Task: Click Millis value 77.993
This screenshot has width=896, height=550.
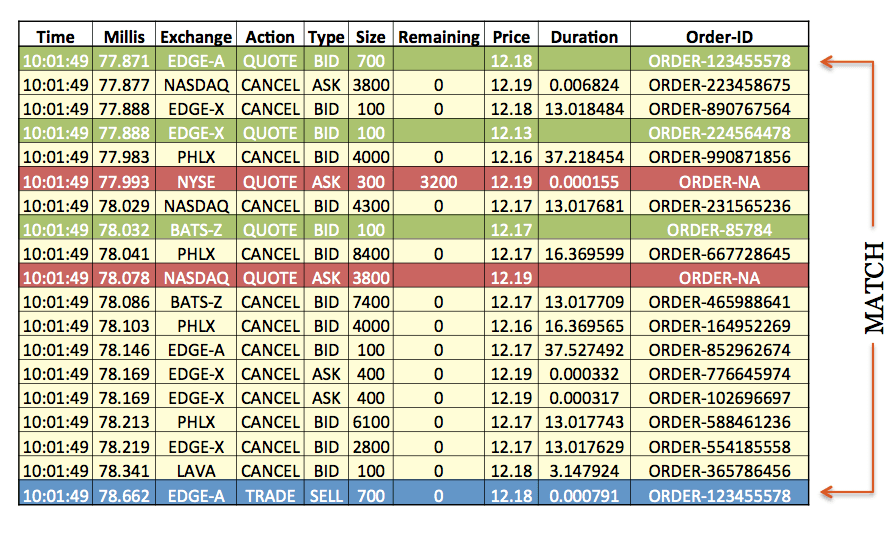Action: (124, 182)
